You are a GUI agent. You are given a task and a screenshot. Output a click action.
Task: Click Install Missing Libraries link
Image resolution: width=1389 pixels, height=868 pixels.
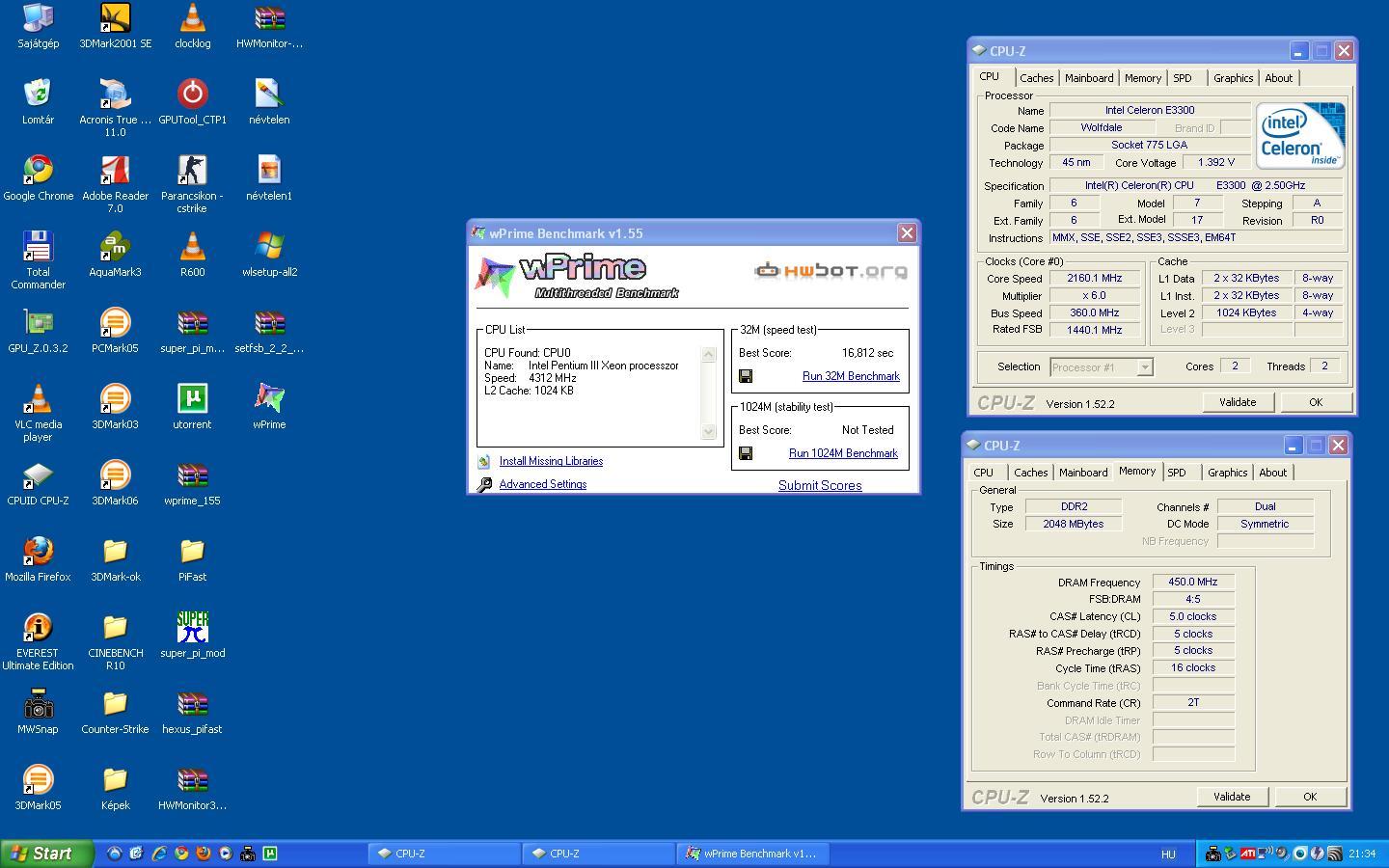pos(551,461)
